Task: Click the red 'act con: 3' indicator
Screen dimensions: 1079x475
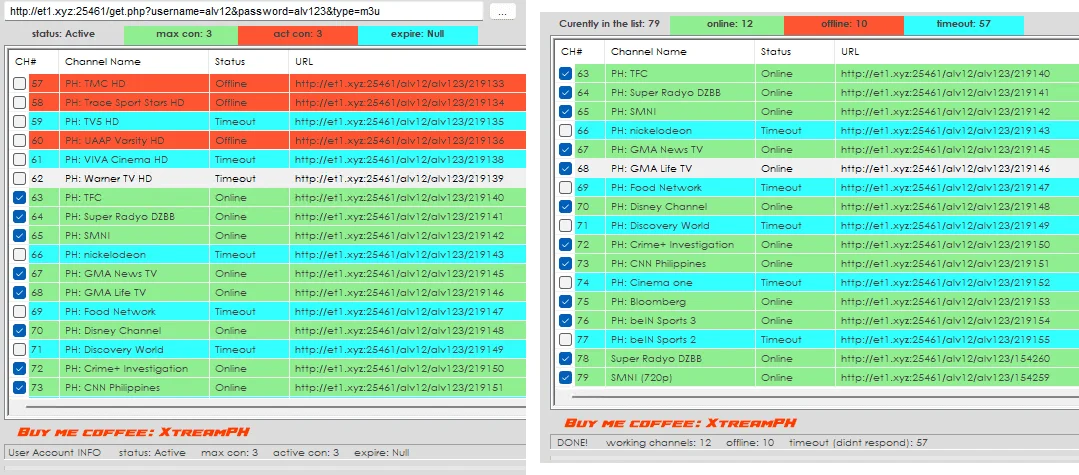Action: (297, 34)
